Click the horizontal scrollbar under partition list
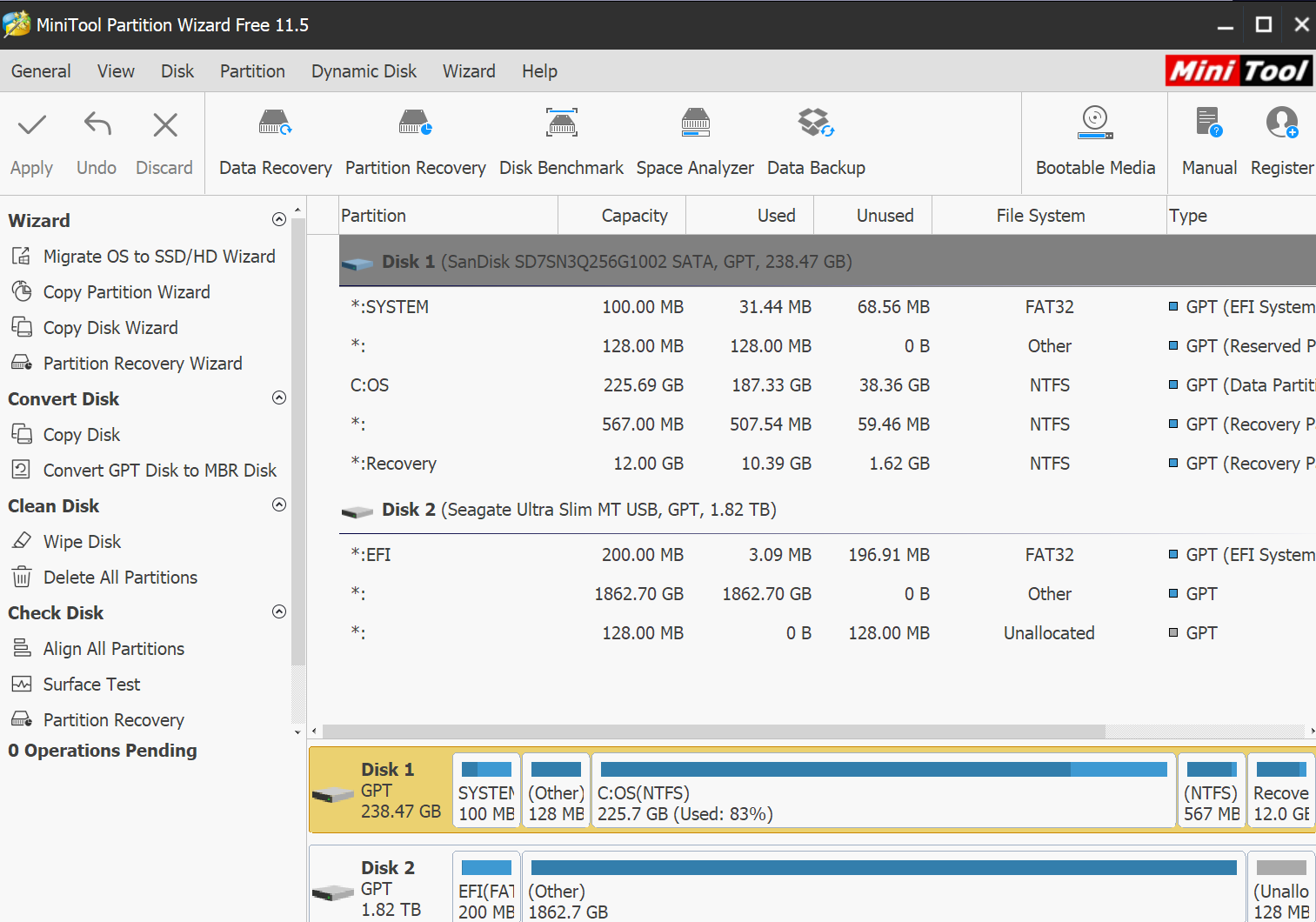Viewport: 1316px width, 922px height. 713,732
